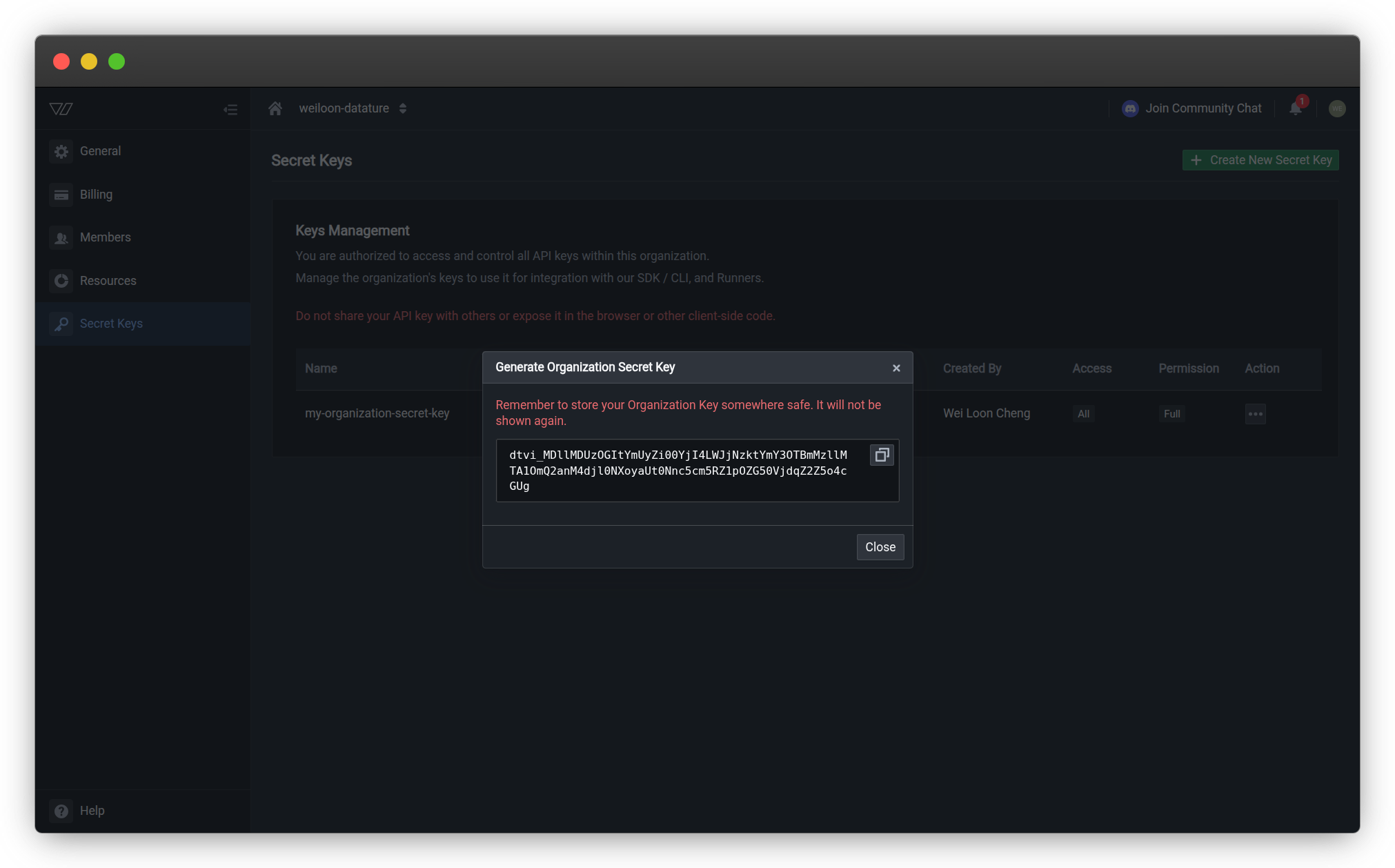
Task: Dismiss the dialog with the X
Action: [x=896, y=368]
